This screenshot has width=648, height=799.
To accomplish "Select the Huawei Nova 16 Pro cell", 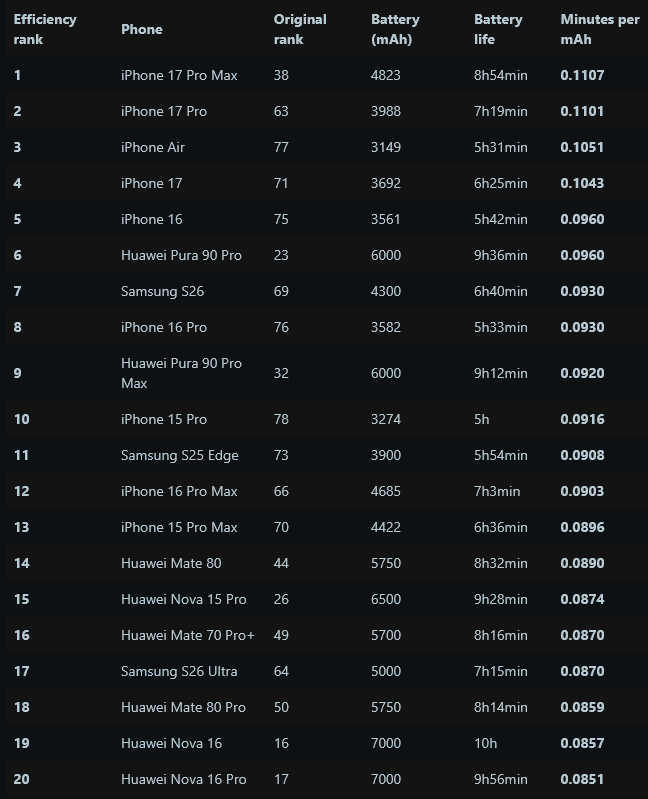I will click(x=183, y=779).
